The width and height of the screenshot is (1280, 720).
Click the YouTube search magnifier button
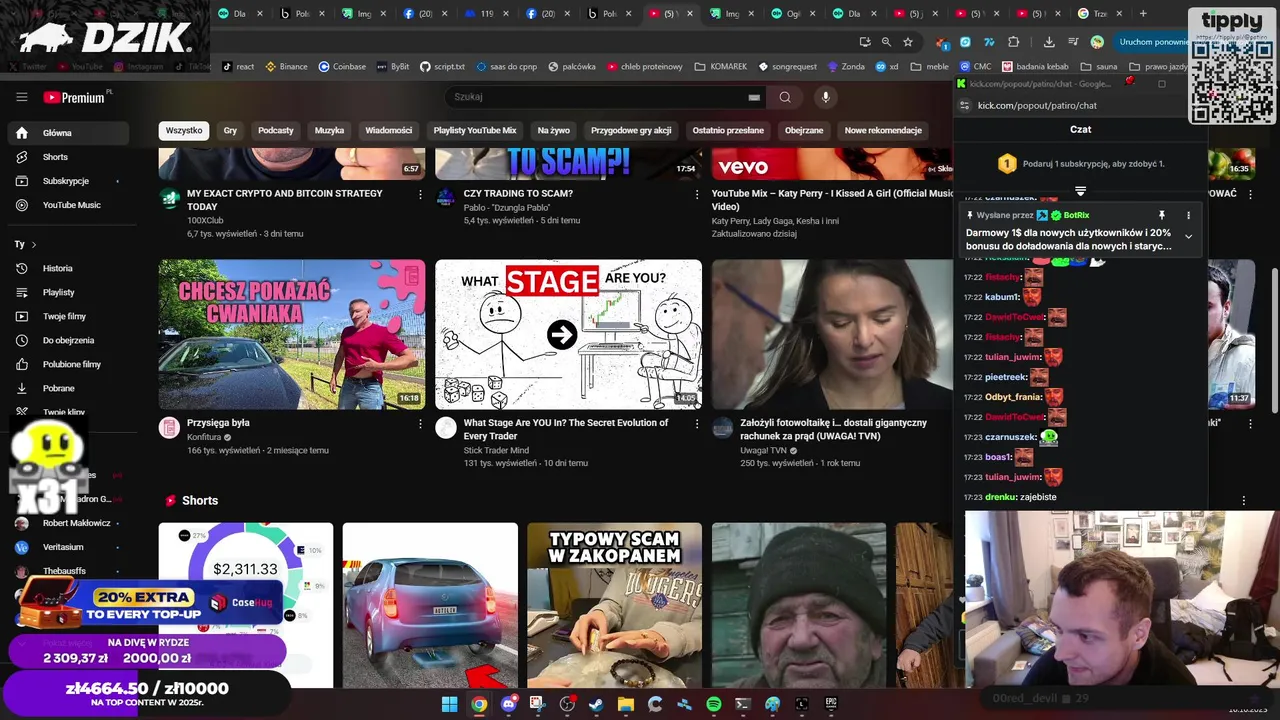[785, 97]
